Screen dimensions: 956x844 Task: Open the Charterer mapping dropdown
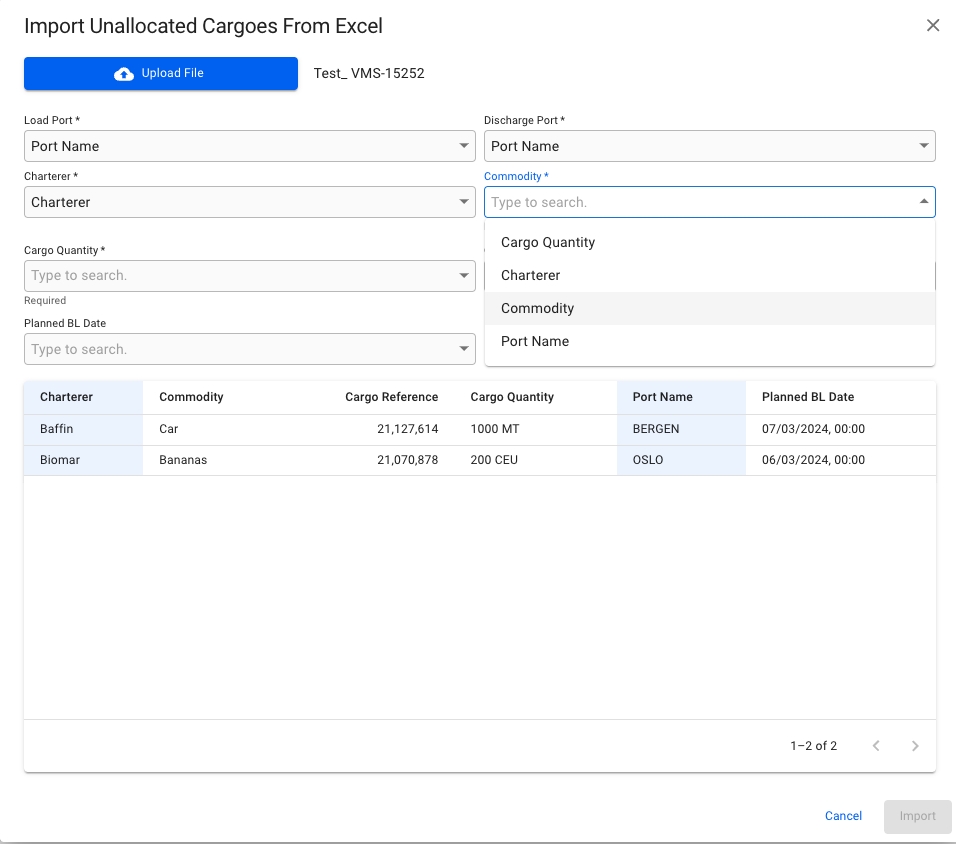click(249, 202)
